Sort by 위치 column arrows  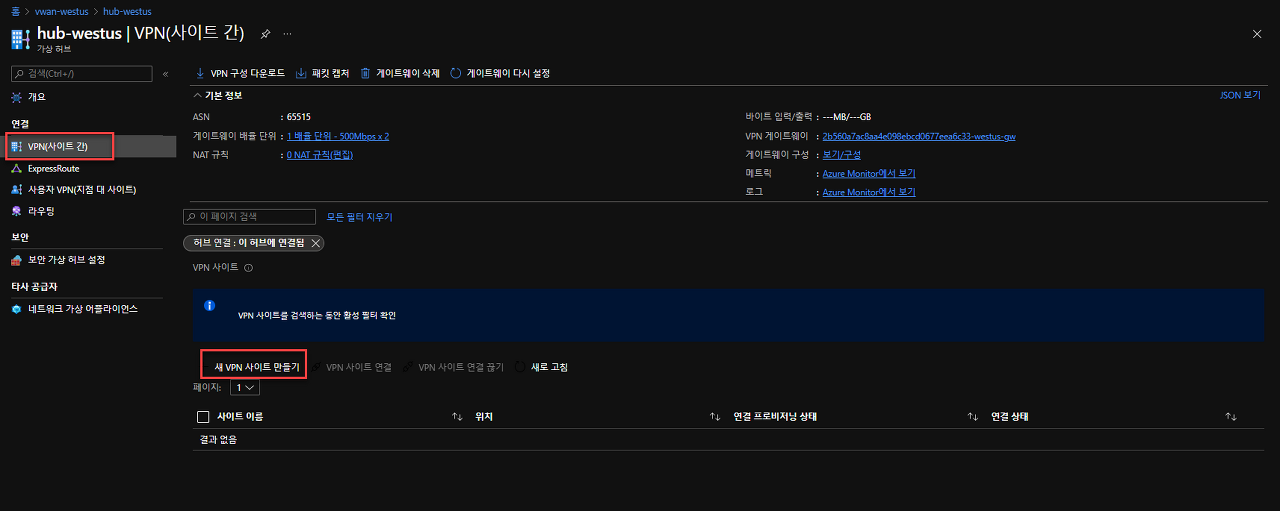[715, 416]
